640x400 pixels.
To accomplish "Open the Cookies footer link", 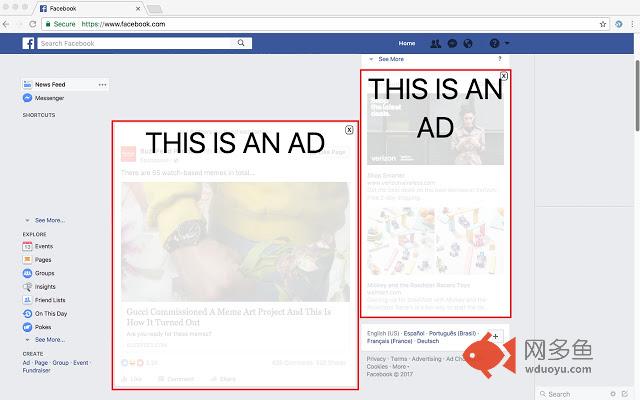I will (x=377, y=367).
